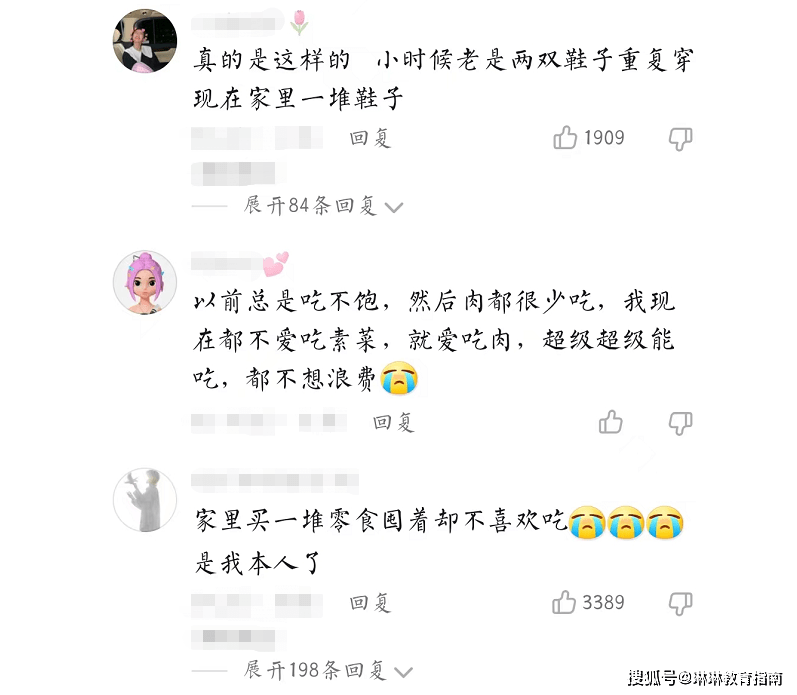The image size is (797, 695).
Task: Open the pink-haired cartoon avatar profile
Action: click(x=145, y=282)
